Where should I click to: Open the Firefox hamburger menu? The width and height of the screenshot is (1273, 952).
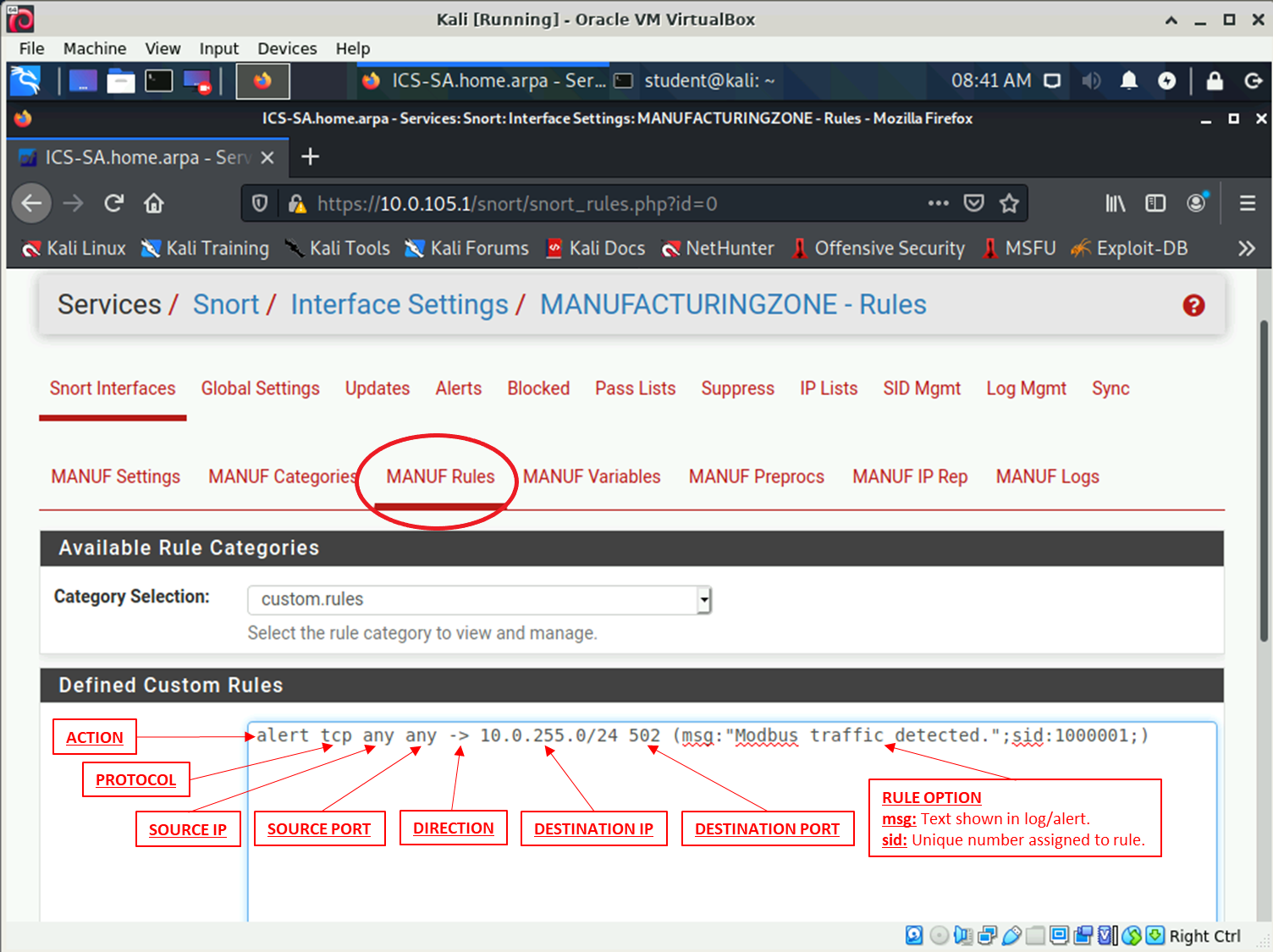pyautogui.click(x=1247, y=203)
